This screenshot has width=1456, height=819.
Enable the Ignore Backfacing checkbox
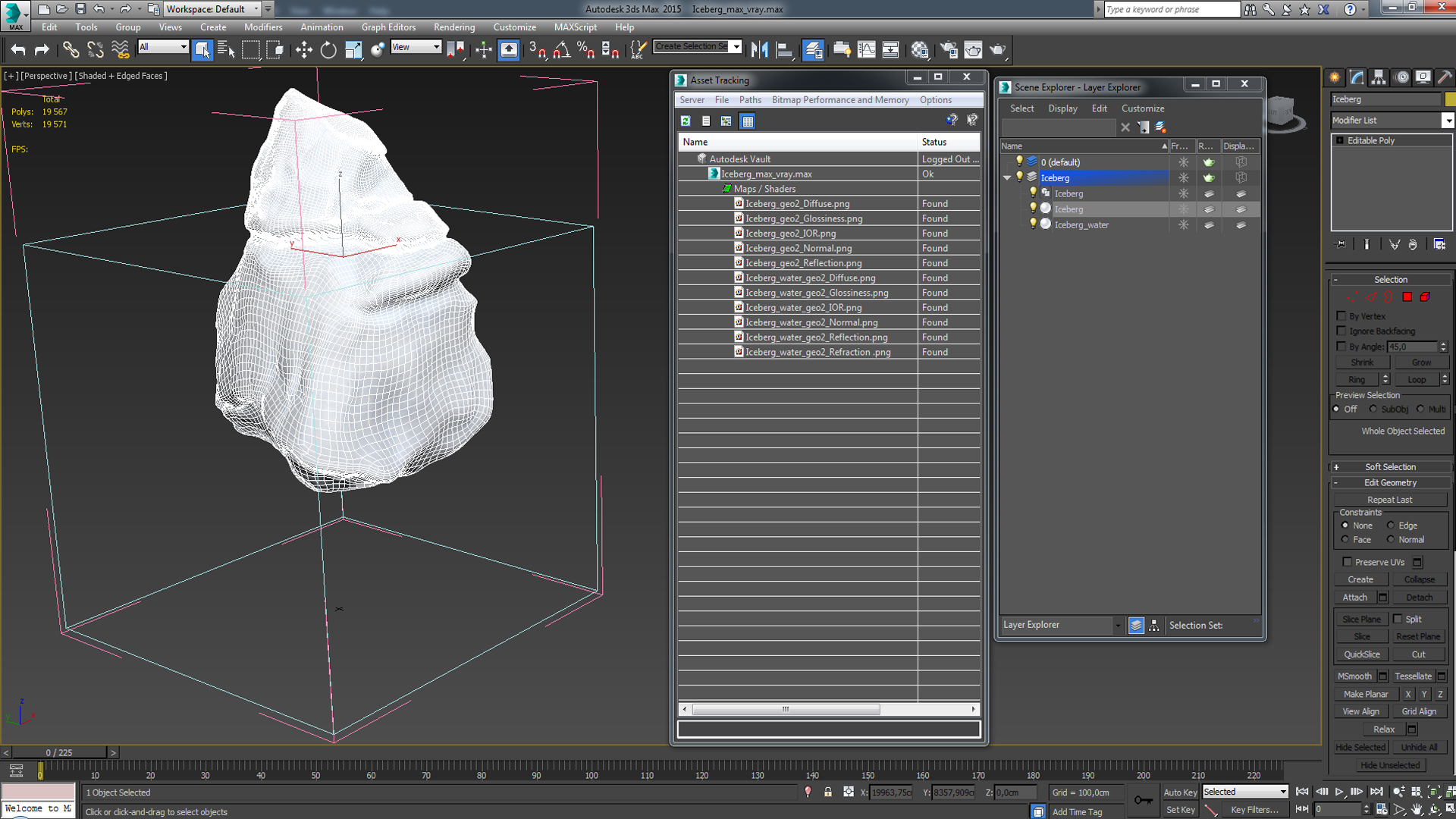(1341, 331)
